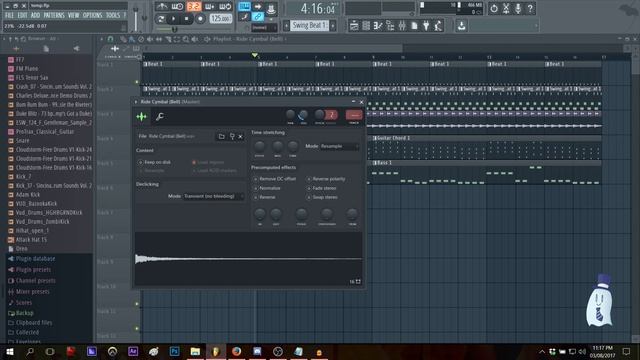The height and width of the screenshot is (360, 640).
Task: Click the transport stop button
Action: 187,19
